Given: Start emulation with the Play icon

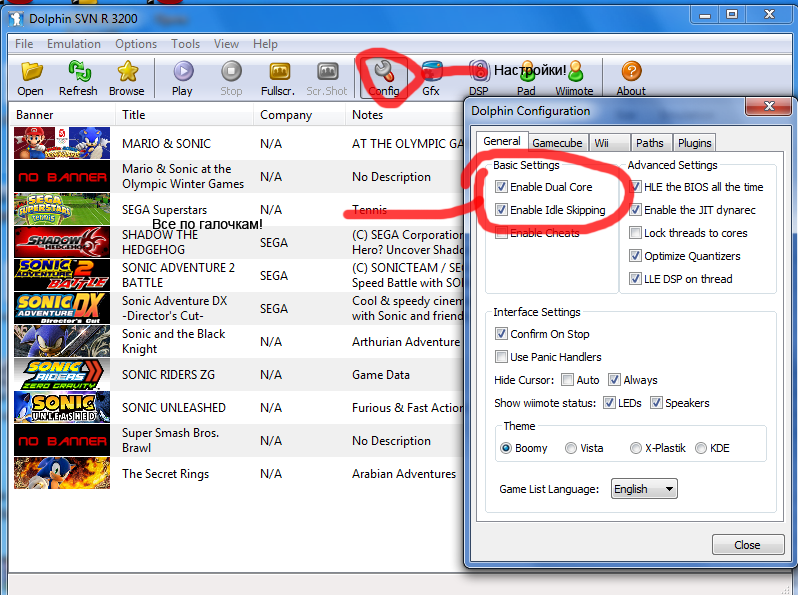Looking at the screenshot, I should click(183, 71).
